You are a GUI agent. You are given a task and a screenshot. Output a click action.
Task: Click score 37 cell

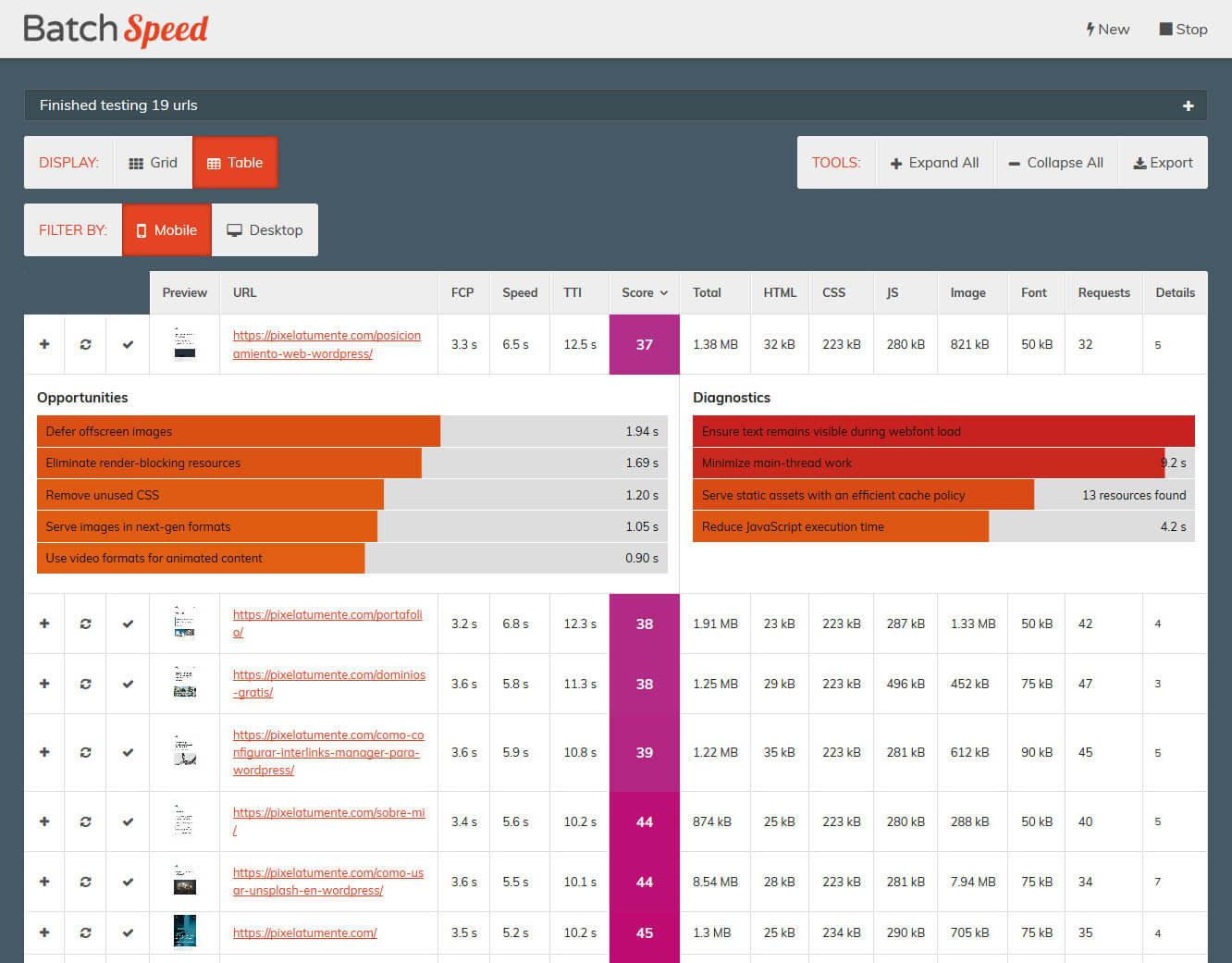(645, 344)
